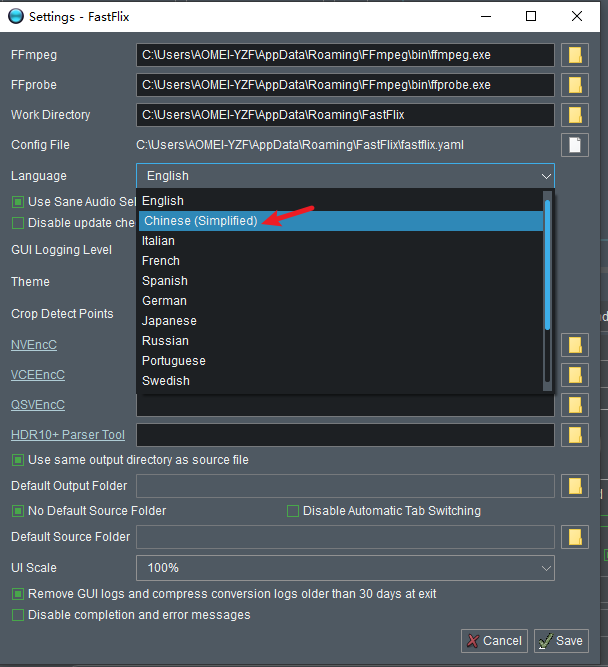Click folder icon beside FFmpeg path
This screenshot has width=608, height=667.
575,55
